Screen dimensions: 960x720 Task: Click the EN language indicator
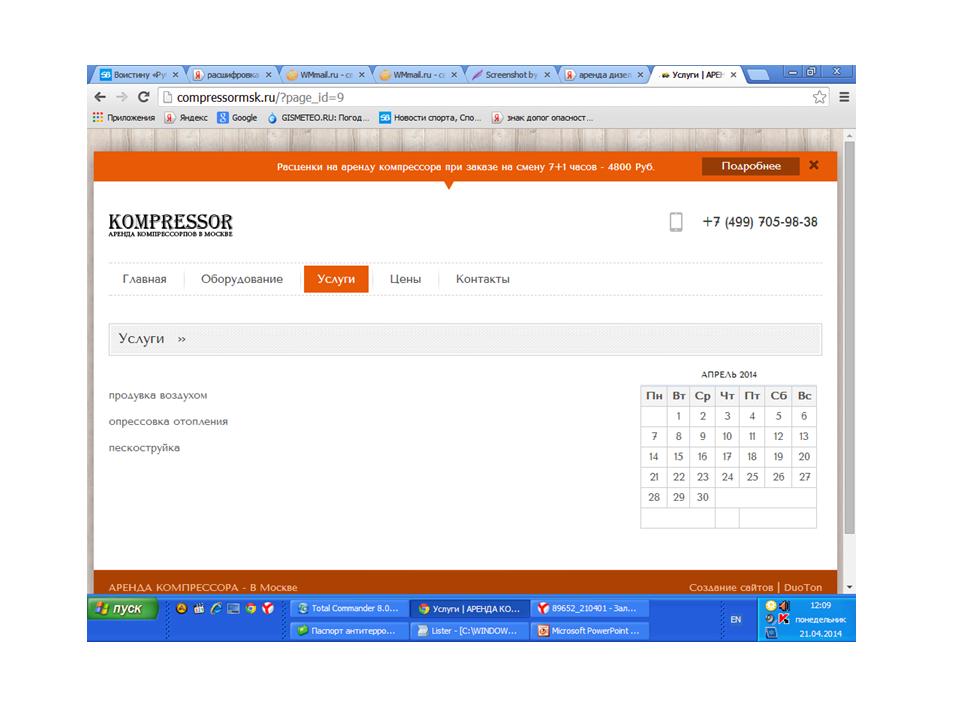click(x=735, y=620)
